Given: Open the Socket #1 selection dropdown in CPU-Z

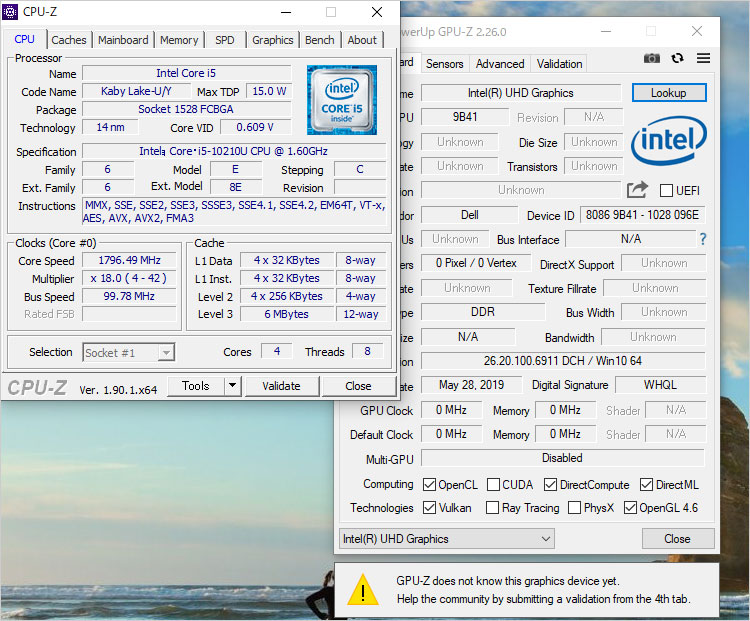Looking at the screenshot, I should coord(129,353).
